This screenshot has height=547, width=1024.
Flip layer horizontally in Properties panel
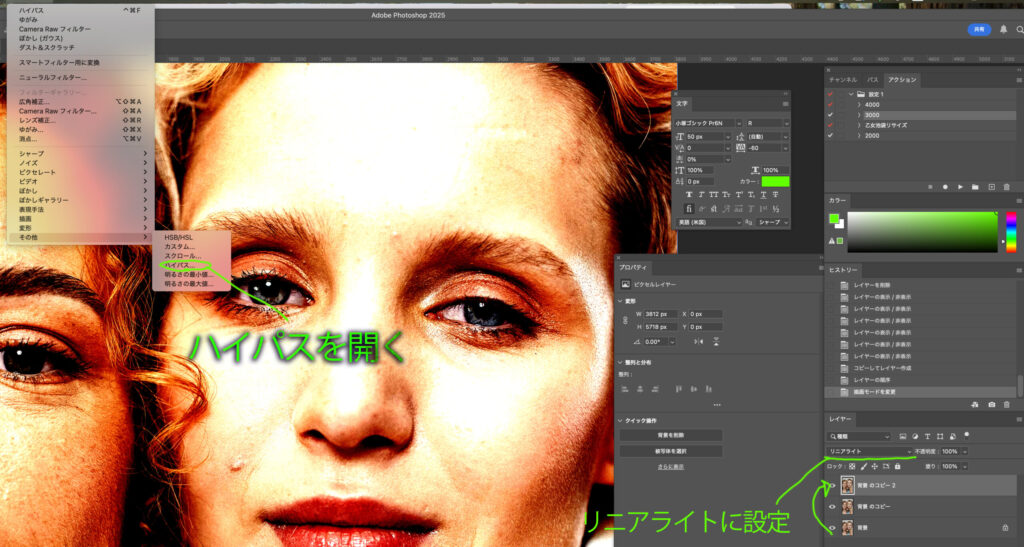pyautogui.click(x=699, y=341)
